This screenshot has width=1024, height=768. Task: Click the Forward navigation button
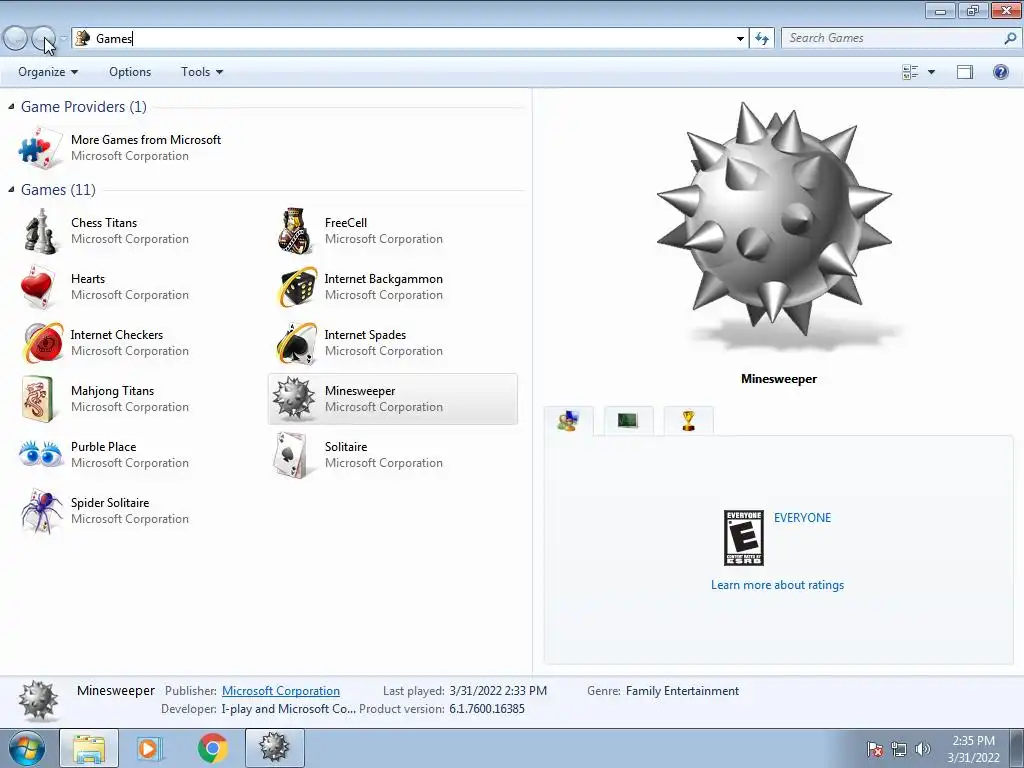click(44, 39)
